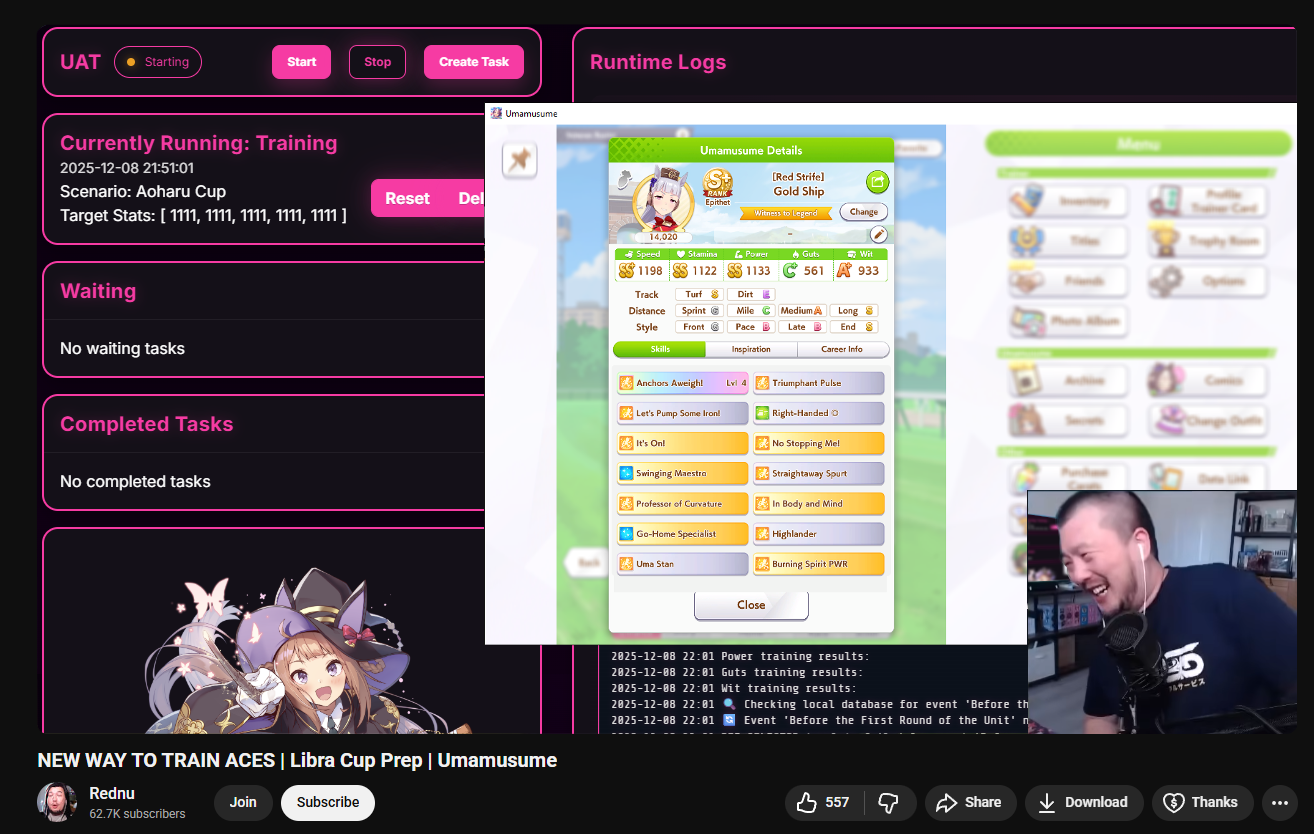Select the Anchors Aweigh! skill
Viewport: 1314px width, 834px height.
click(683, 383)
